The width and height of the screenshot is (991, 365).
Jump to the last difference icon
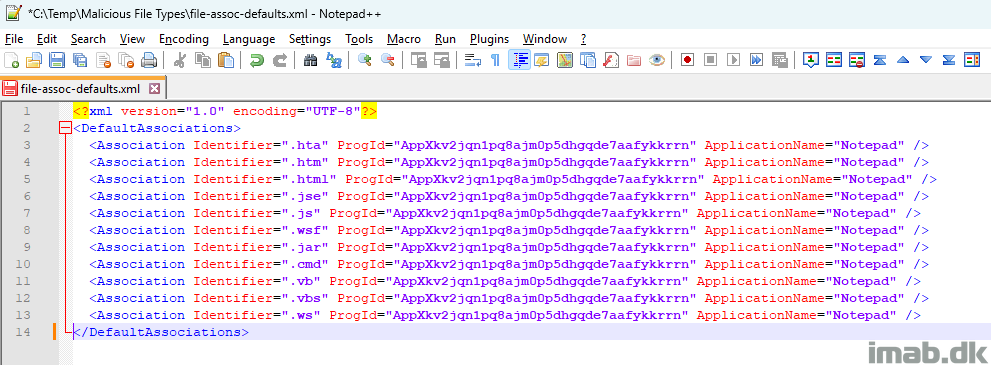click(x=949, y=60)
